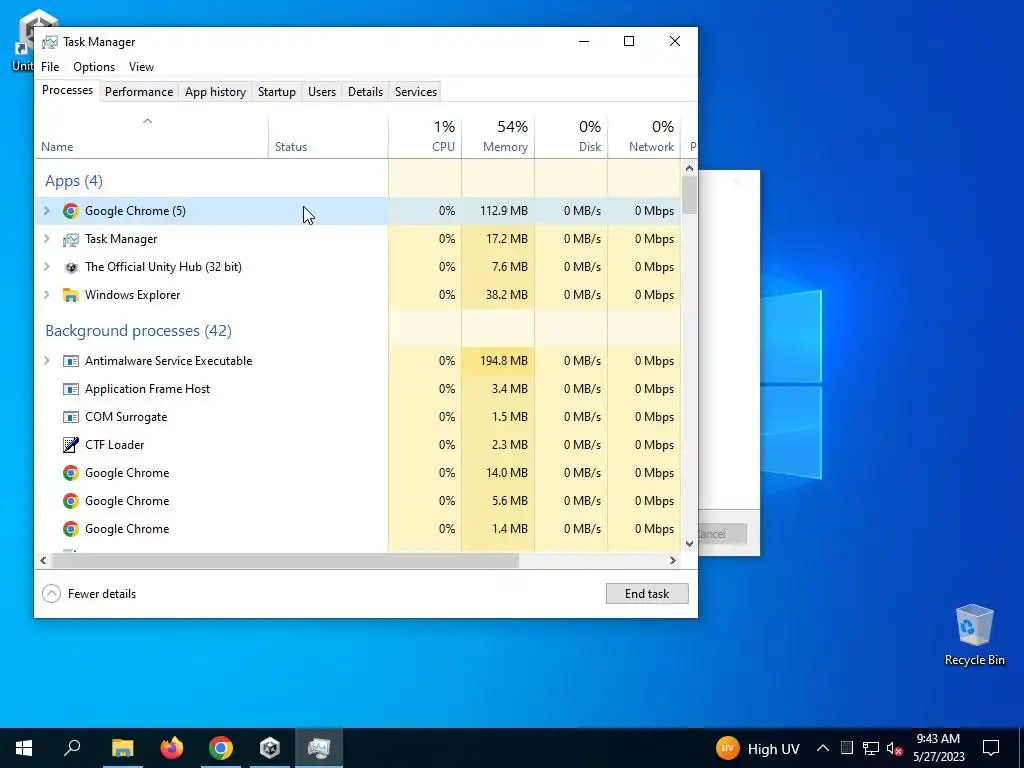Launch Firefox from the taskbar
This screenshot has width=1024, height=768.
pyautogui.click(x=172, y=748)
